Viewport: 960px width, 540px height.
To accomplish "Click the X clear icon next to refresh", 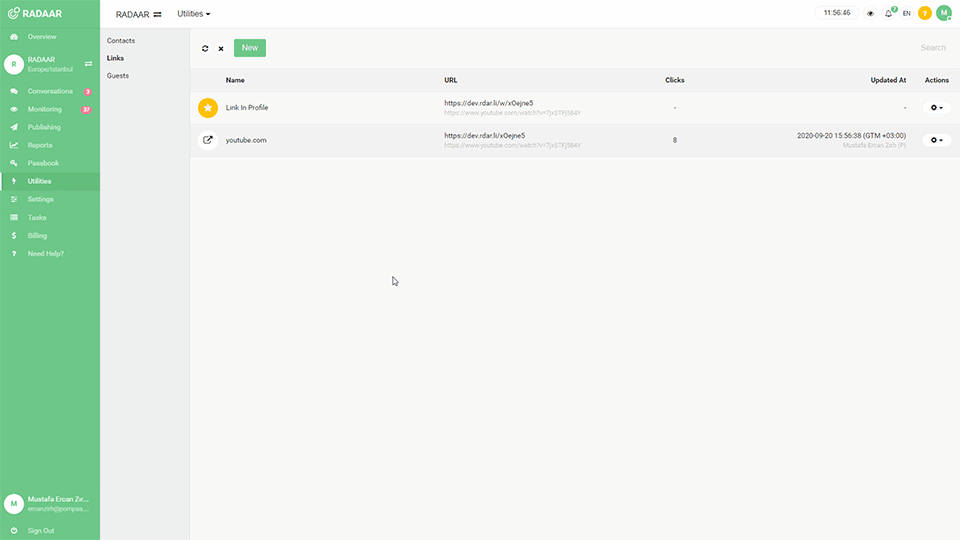I will [221, 48].
